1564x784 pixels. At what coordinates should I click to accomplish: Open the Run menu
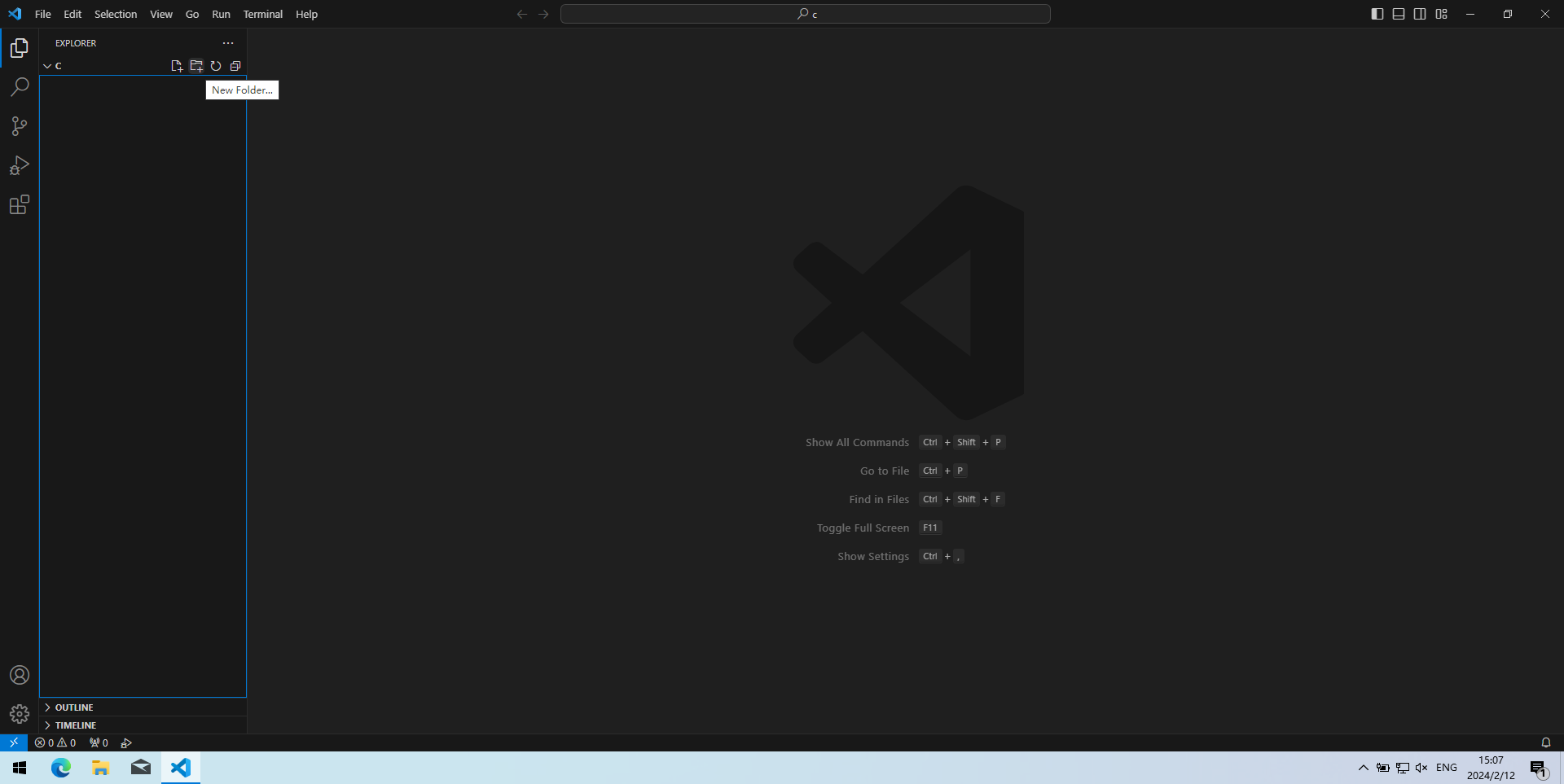pos(221,14)
